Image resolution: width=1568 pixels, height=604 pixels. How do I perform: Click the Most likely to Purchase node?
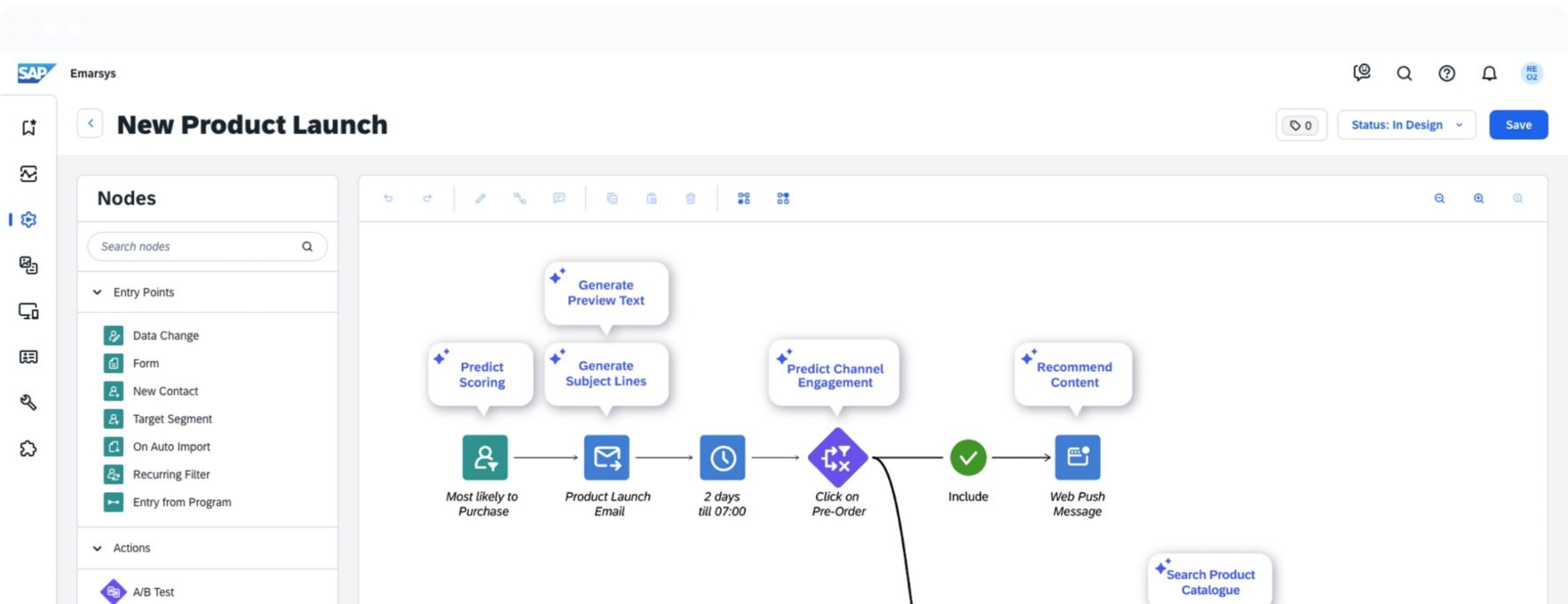click(x=485, y=457)
